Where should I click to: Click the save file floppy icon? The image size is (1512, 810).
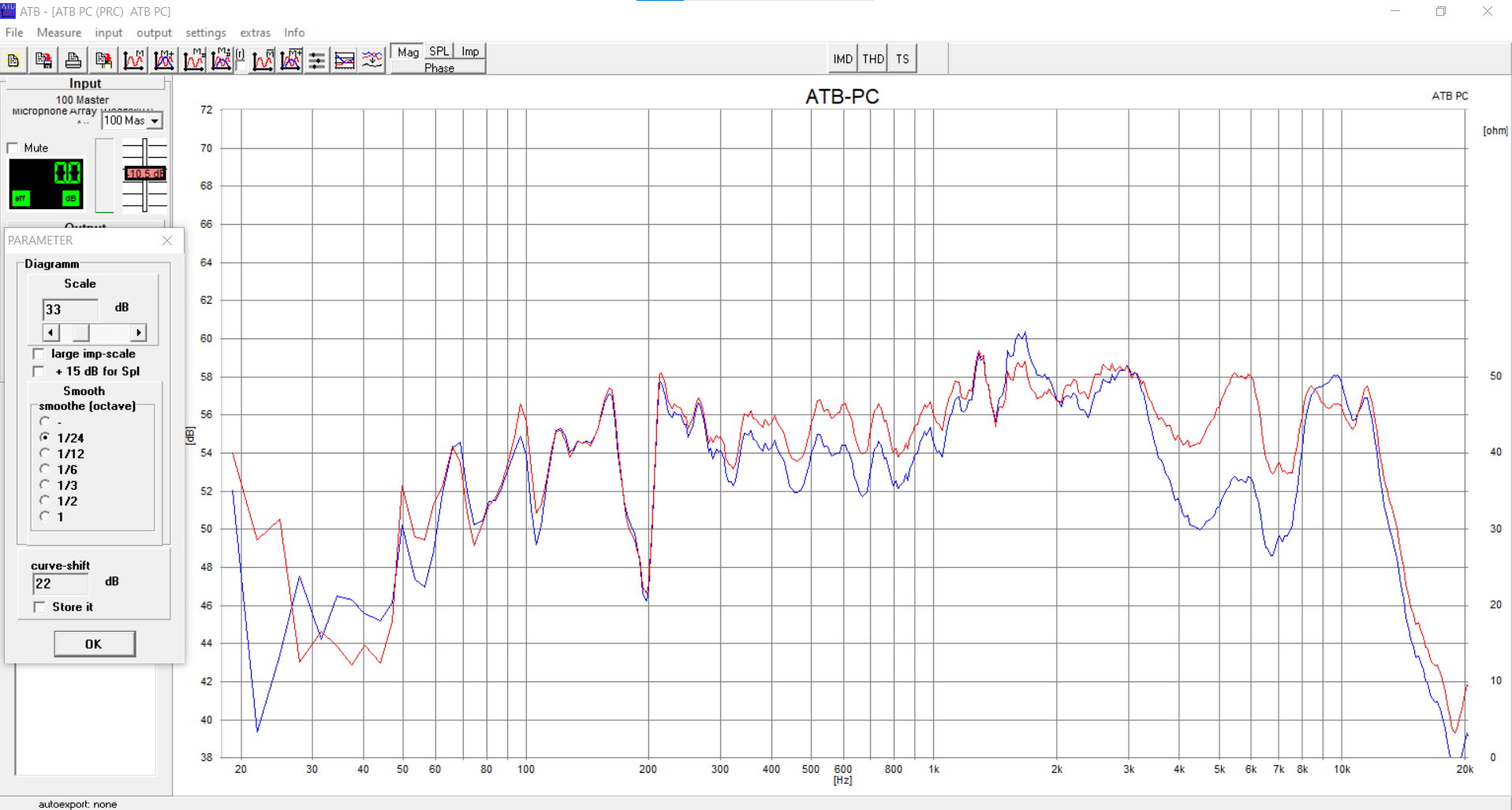[43, 60]
